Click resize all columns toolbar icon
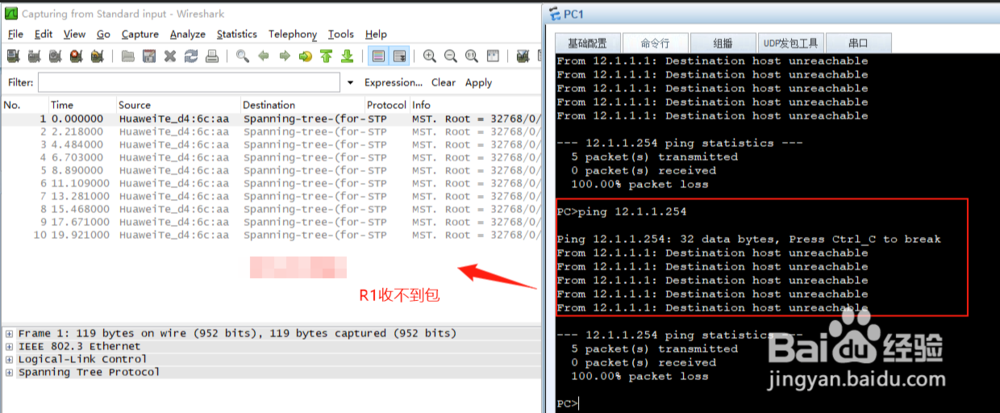 click(492, 56)
